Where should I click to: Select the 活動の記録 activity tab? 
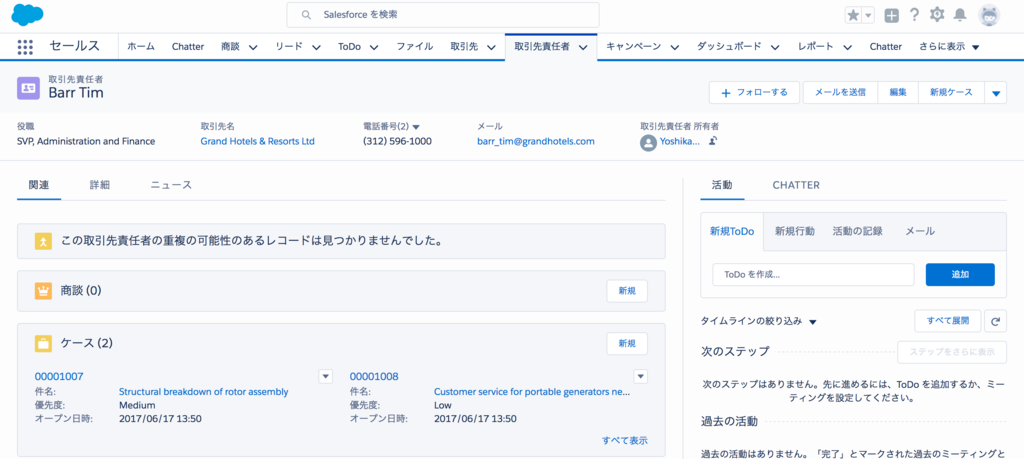(857, 231)
